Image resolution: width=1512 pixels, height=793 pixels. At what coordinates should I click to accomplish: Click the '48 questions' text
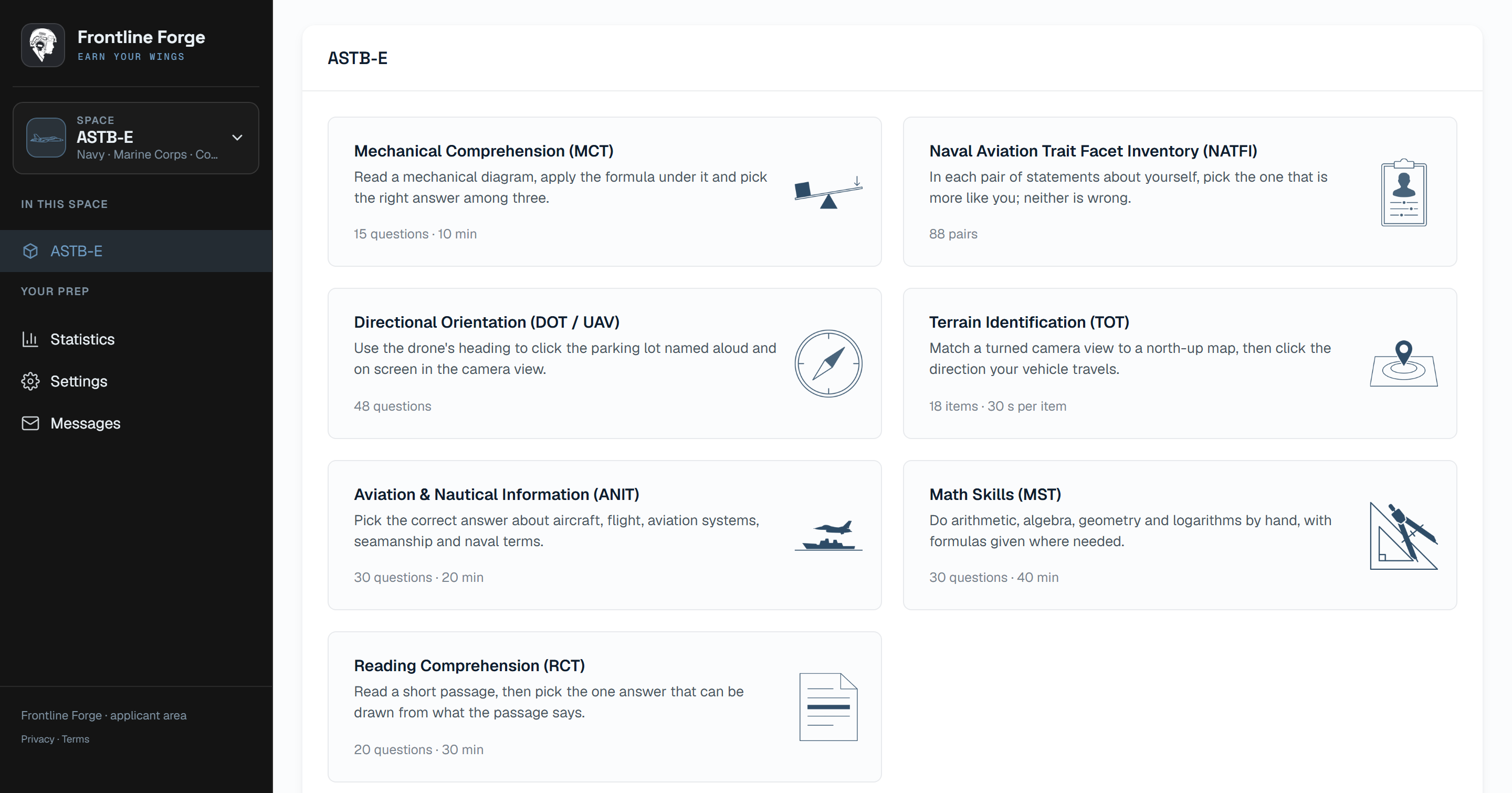[392, 406]
